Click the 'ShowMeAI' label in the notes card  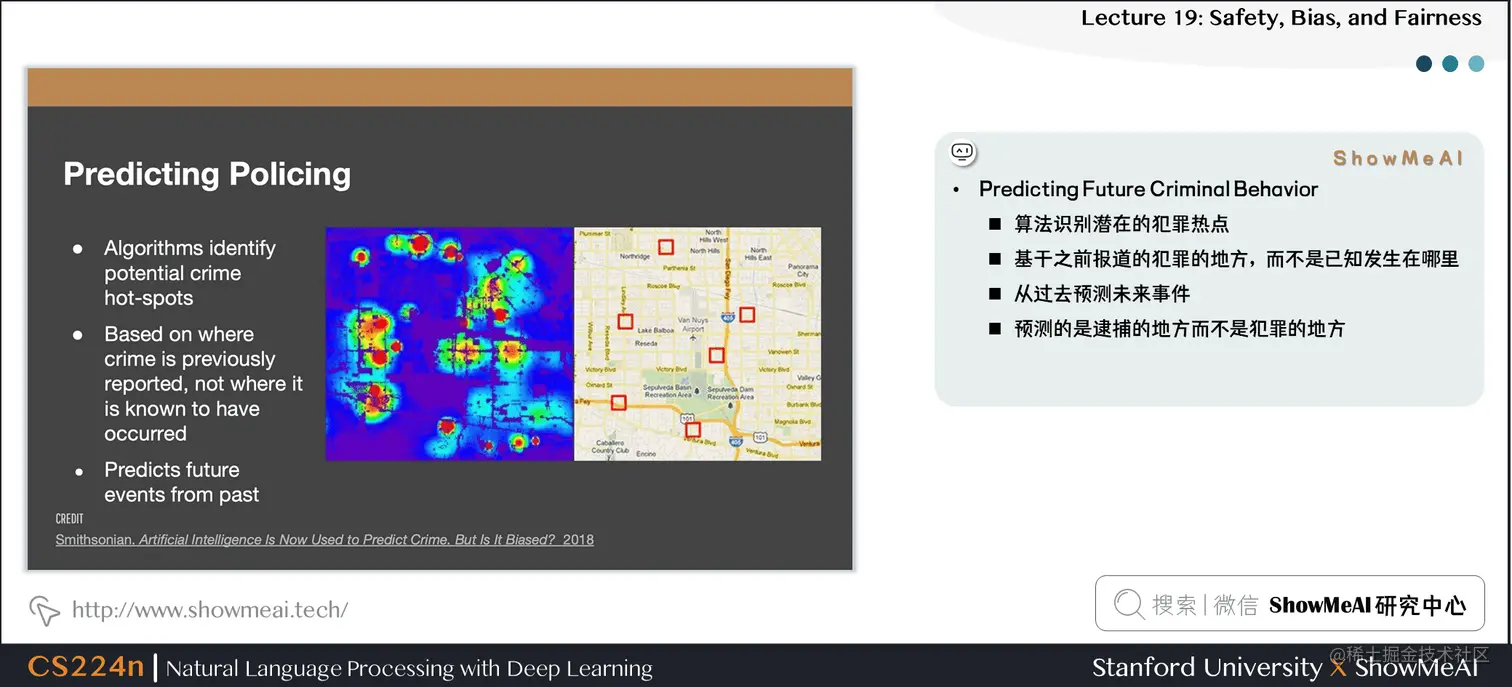click(1397, 158)
